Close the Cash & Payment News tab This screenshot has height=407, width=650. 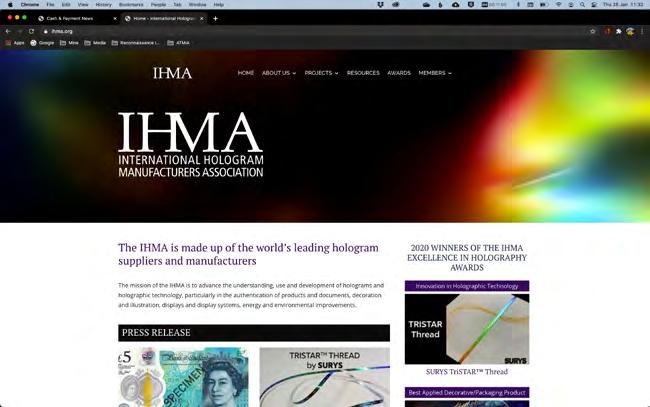[x=115, y=18]
